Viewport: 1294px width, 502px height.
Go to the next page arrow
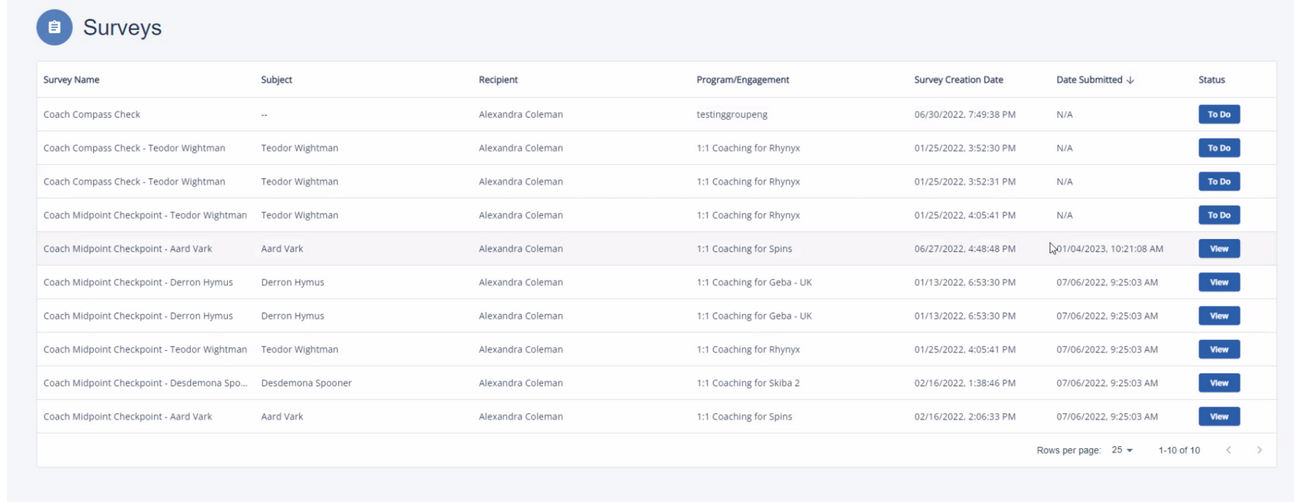click(1259, 450)
